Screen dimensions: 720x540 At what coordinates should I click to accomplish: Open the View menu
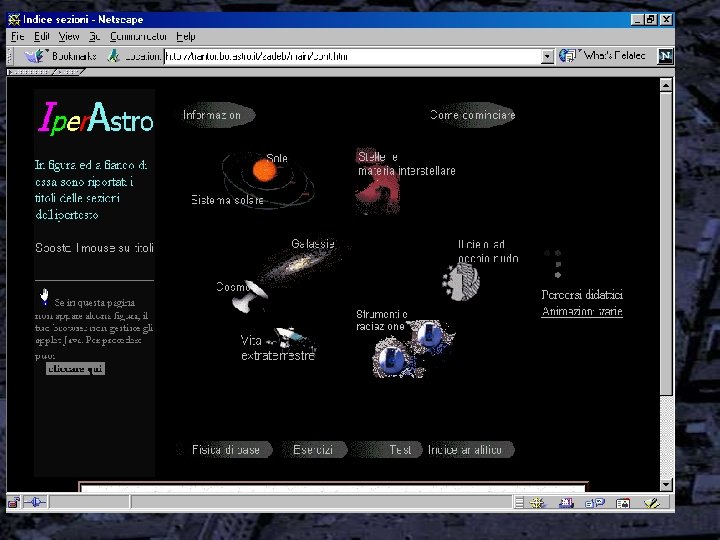point(69,36)
